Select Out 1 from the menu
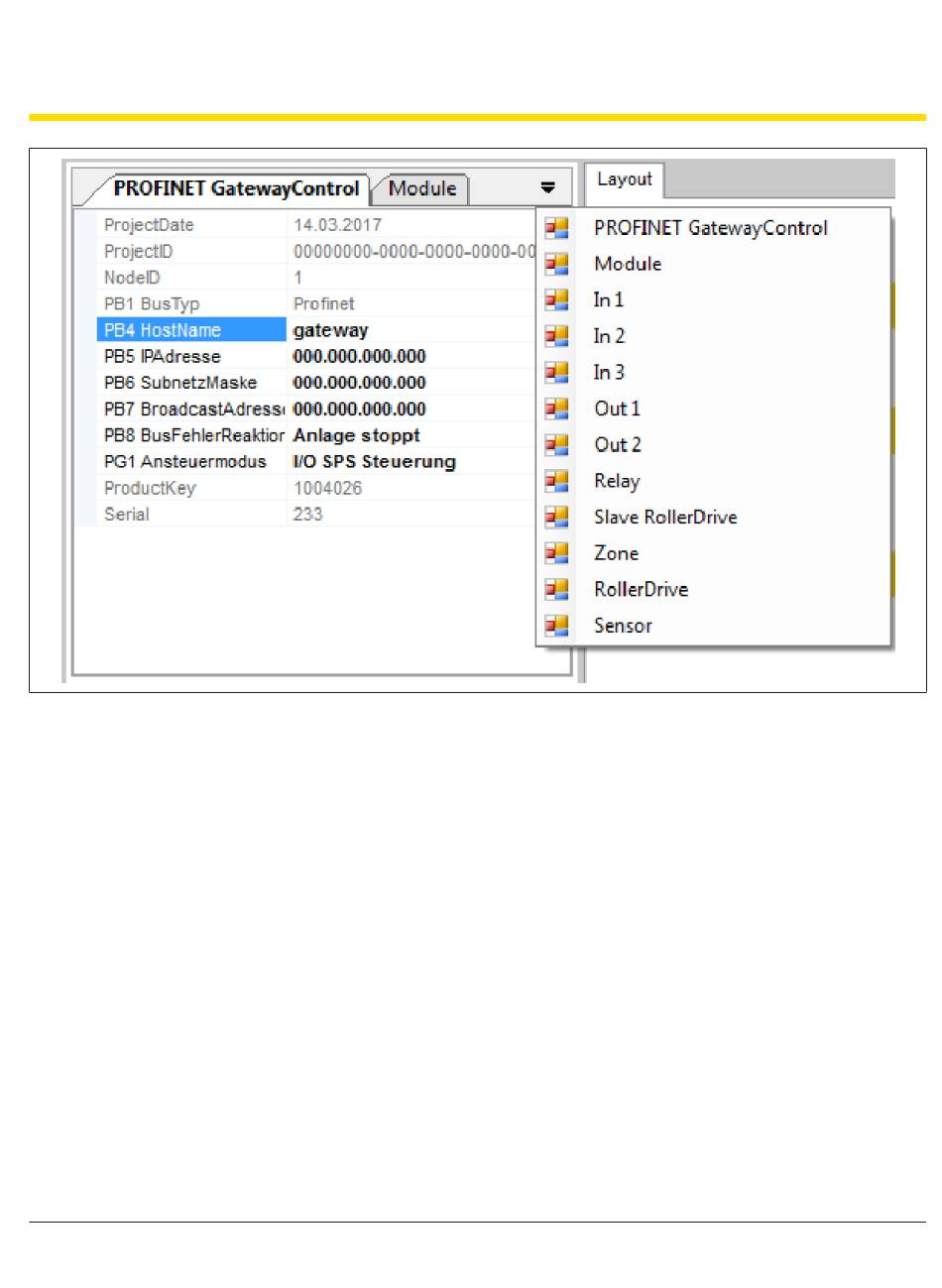942x1288 pixels. 617,409
